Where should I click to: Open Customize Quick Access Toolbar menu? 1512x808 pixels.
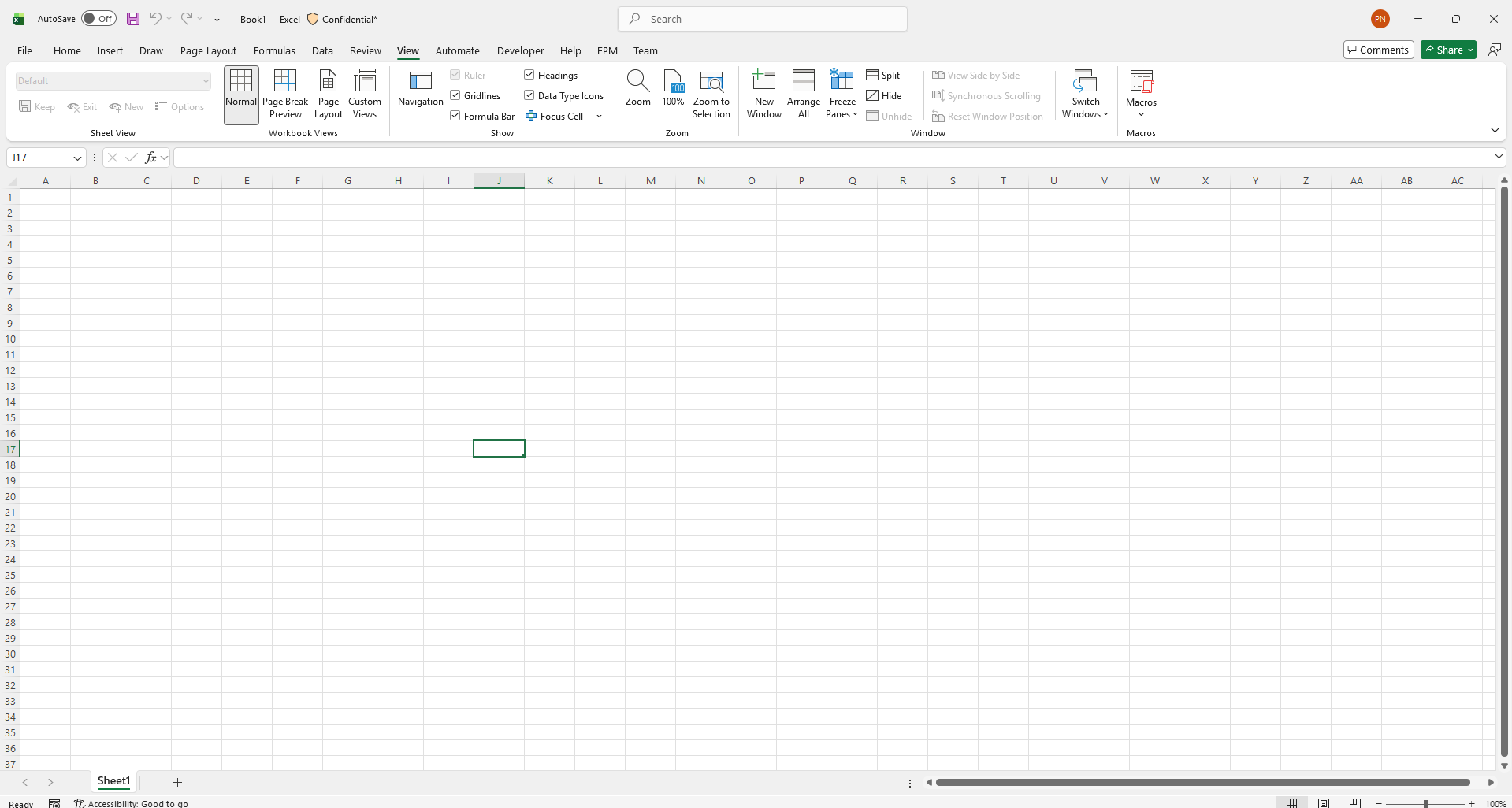[217, 19]
